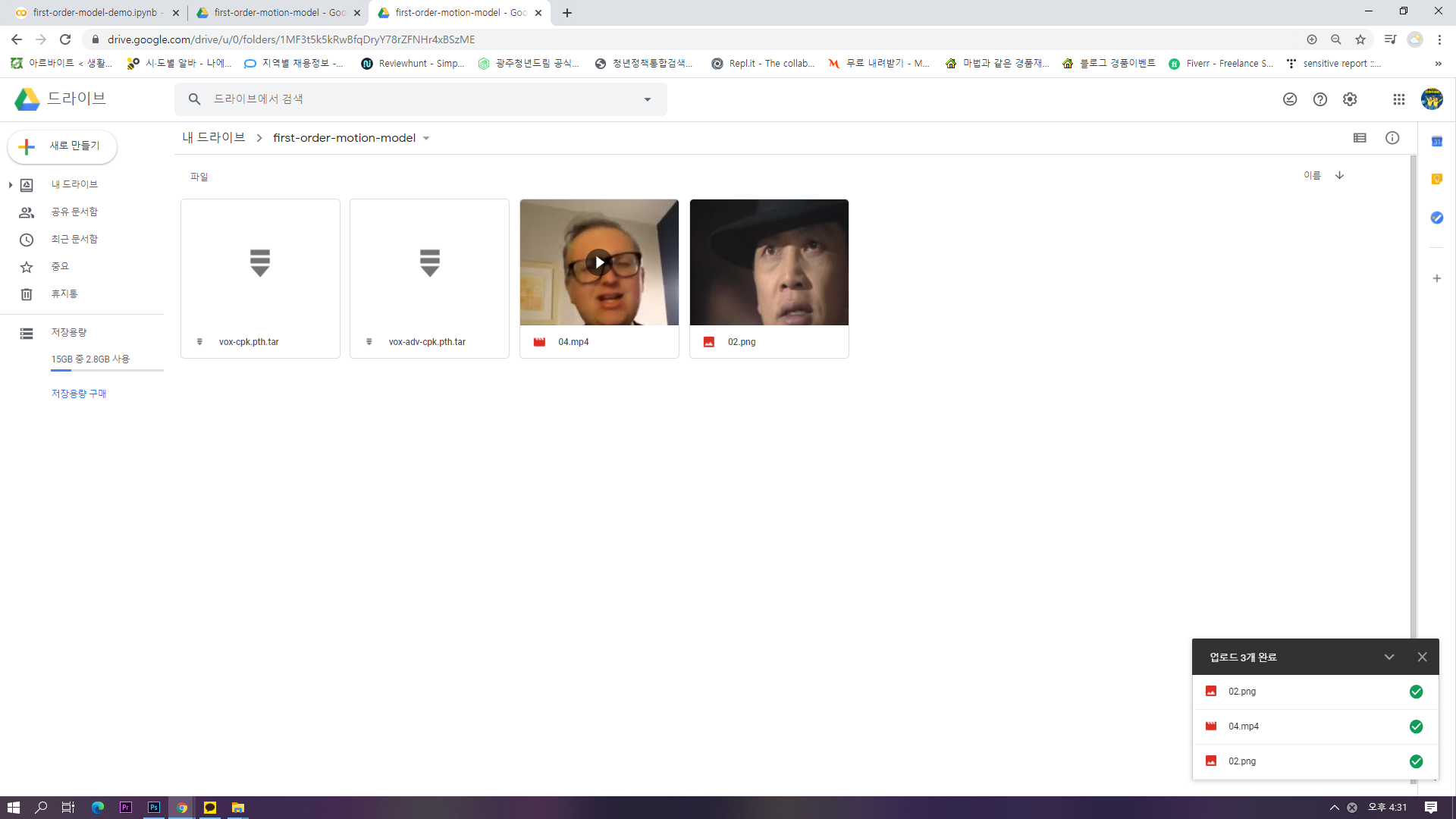Image resolution: width=1456 pixels, height=819 pixels.
Task: Switch to list layout view
Action: [x=1360, y=138]
